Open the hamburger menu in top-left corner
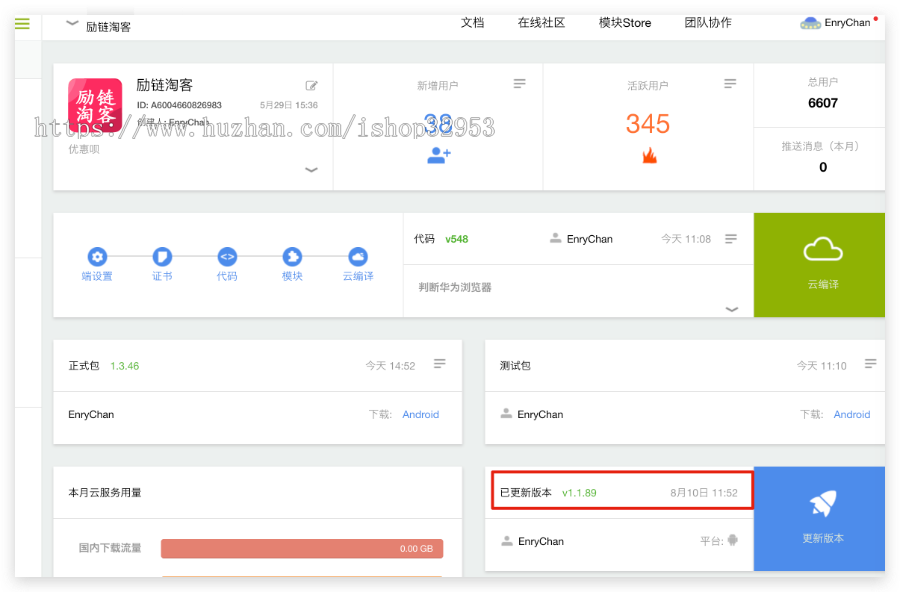Screen dimensions: 900x592 coord(21,23)
